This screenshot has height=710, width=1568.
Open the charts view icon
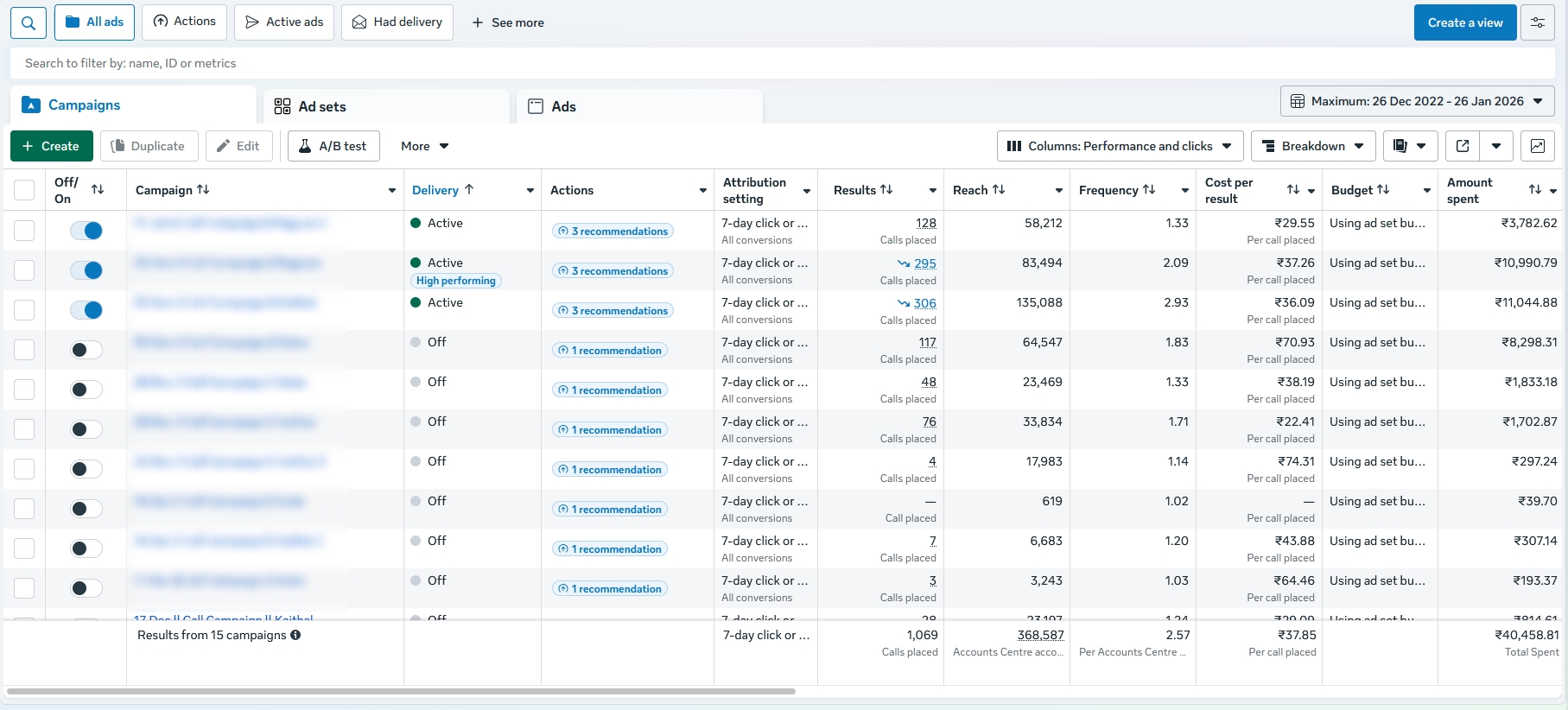tap(1538, 146)
